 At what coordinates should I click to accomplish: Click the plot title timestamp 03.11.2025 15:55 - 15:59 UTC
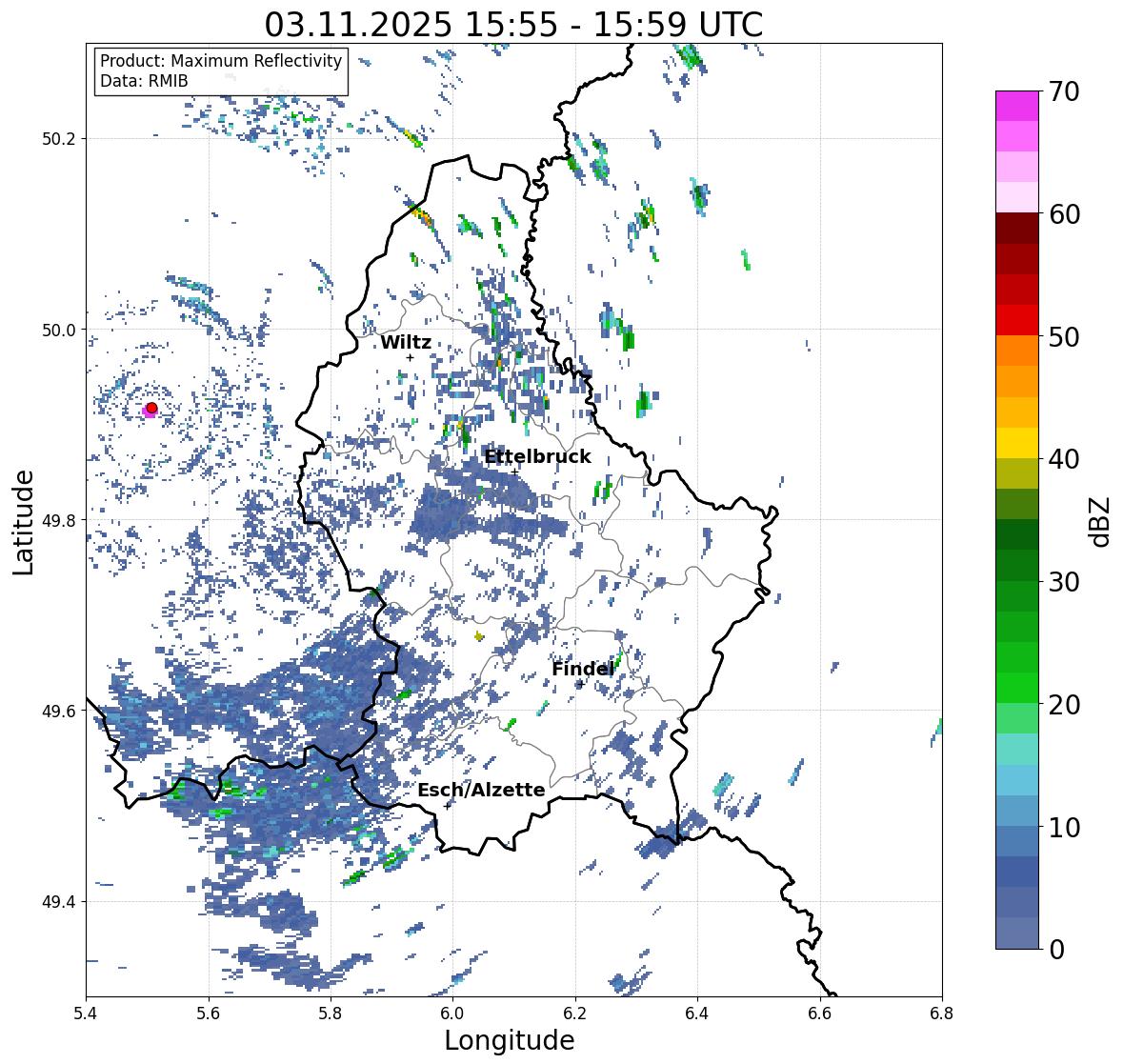click(513, 25)
